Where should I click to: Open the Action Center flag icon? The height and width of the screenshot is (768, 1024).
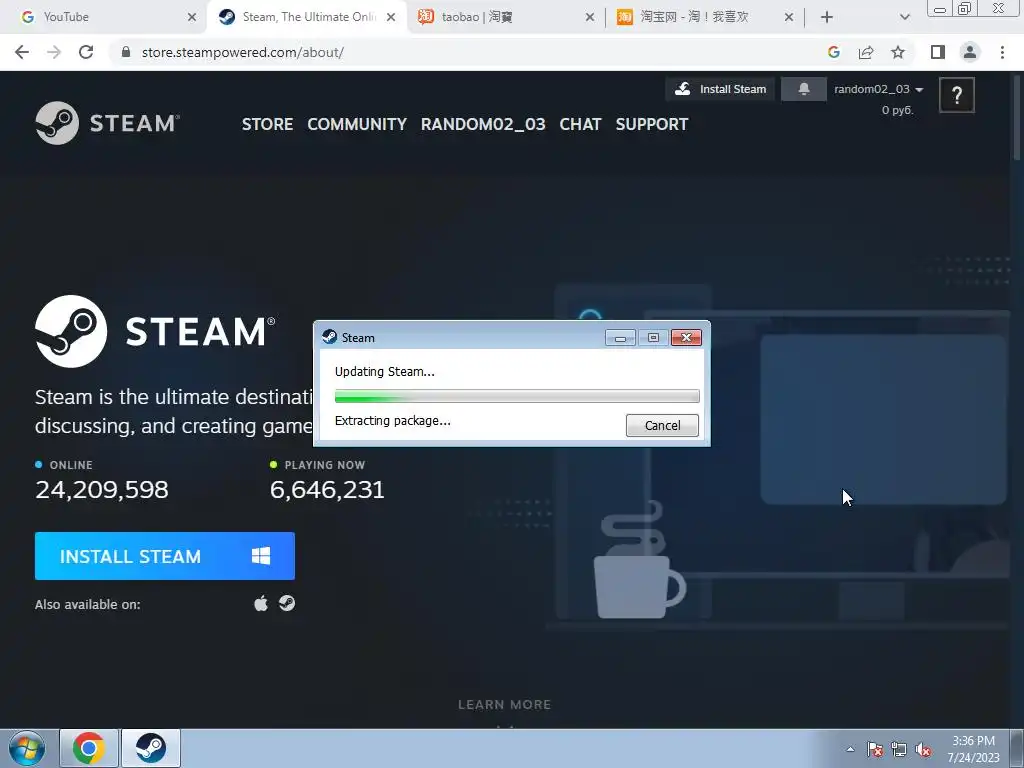point(875,749)
